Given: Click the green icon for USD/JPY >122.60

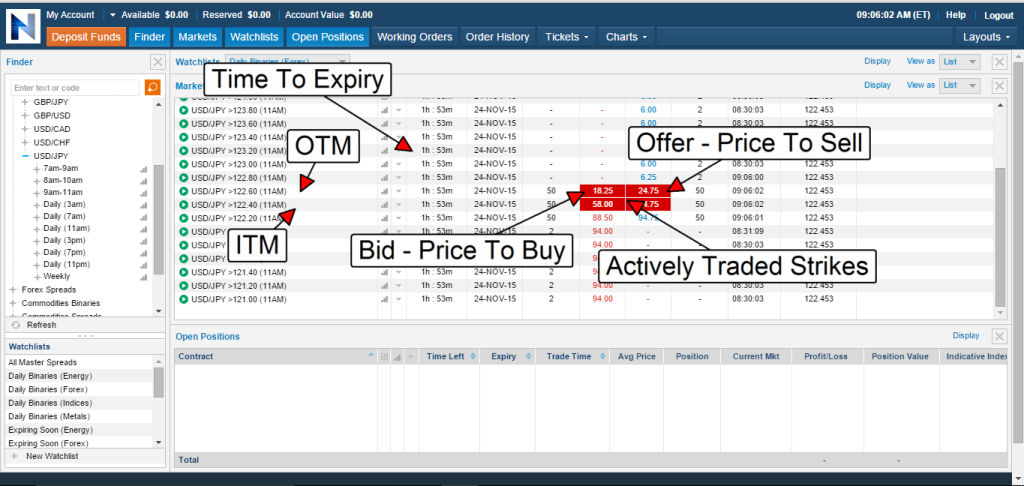Looking at the screenshot, I should [184, 191].
